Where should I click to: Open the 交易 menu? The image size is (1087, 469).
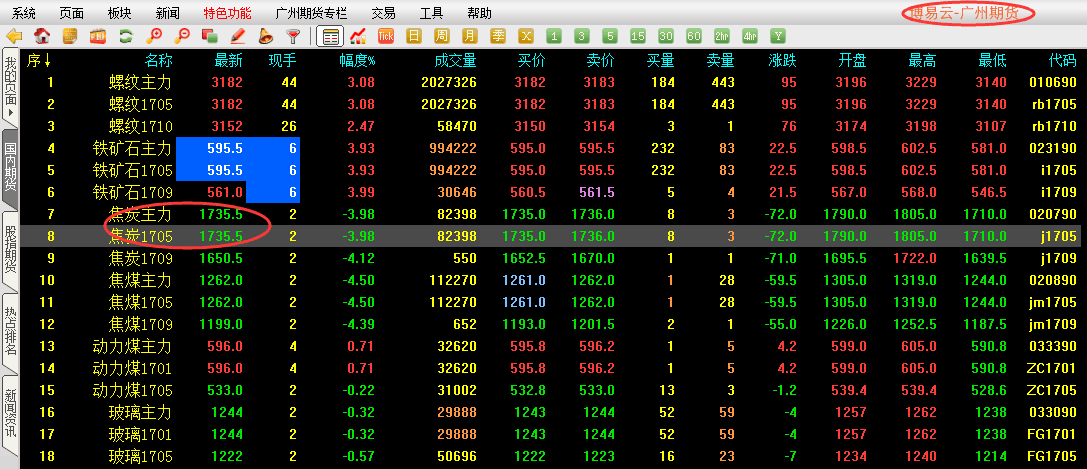(382, 13)
